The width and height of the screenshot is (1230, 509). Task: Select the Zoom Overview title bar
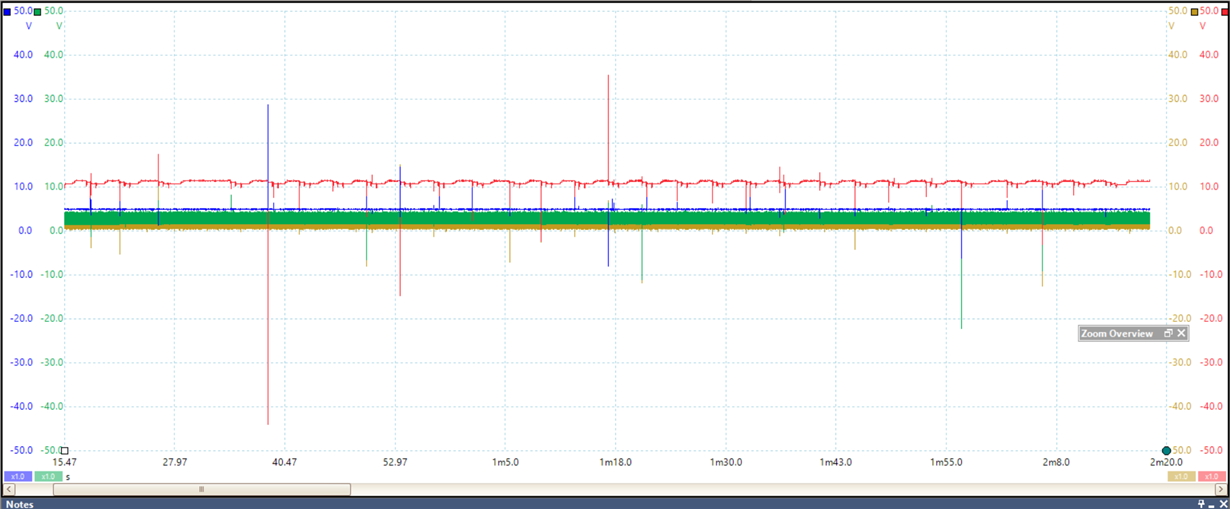[1133, 334]
